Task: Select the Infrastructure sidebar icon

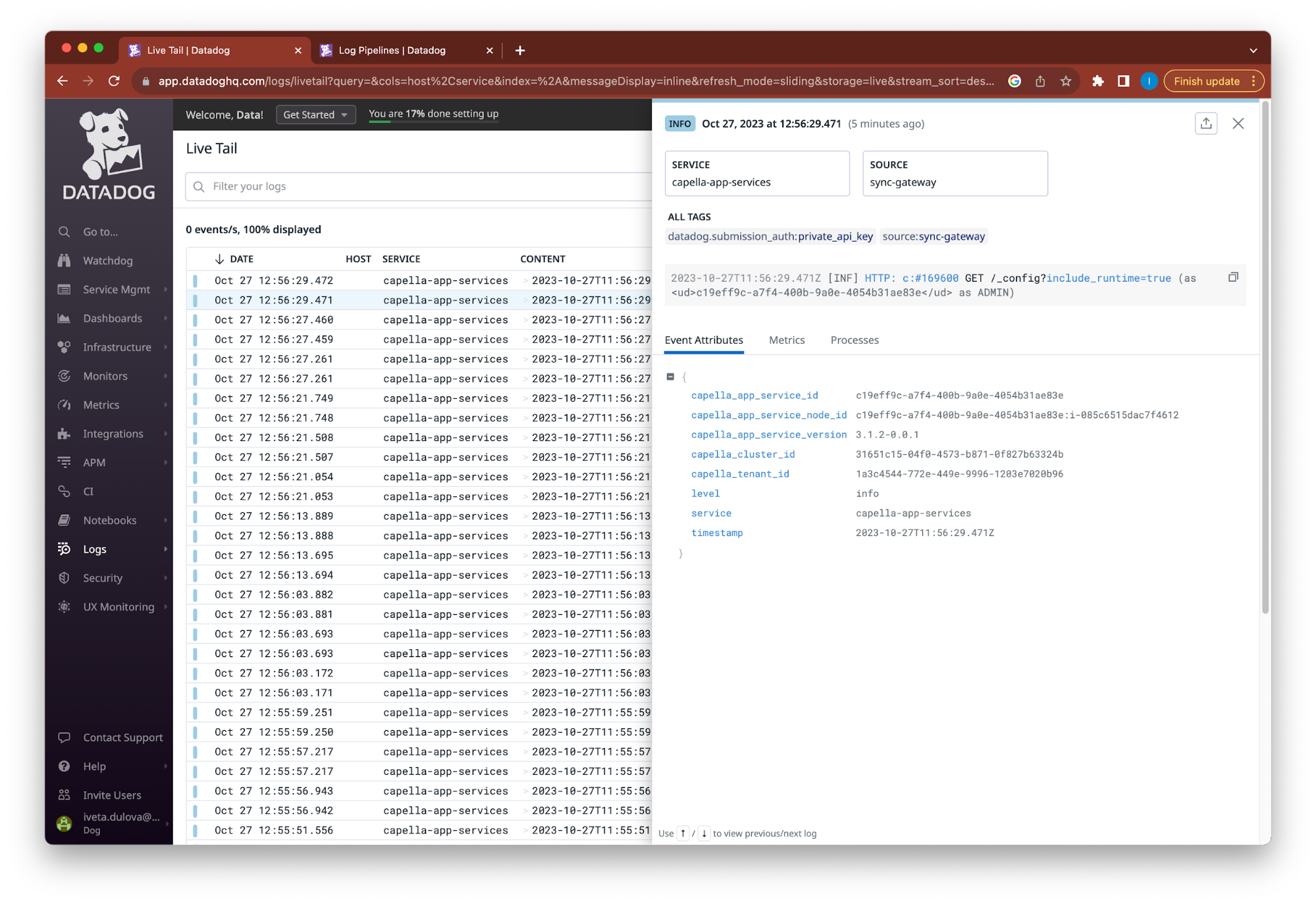Action: (x=65, y=347)
